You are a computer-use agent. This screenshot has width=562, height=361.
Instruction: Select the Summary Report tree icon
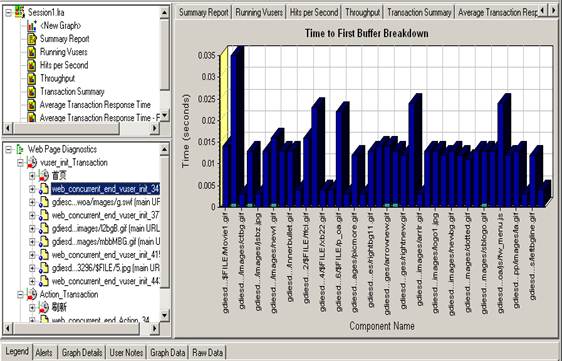click(32, 39)
